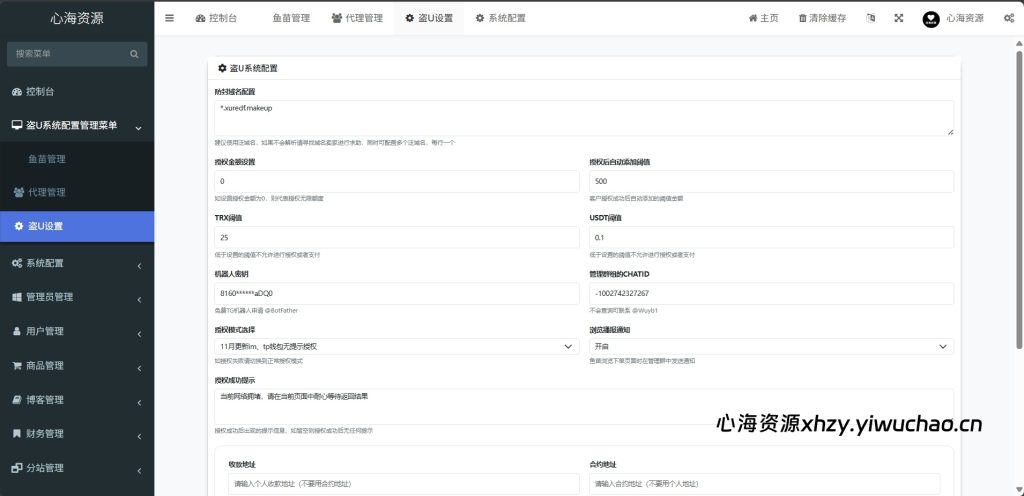Click the search magnifier icon in sidebar

(134, 54)
